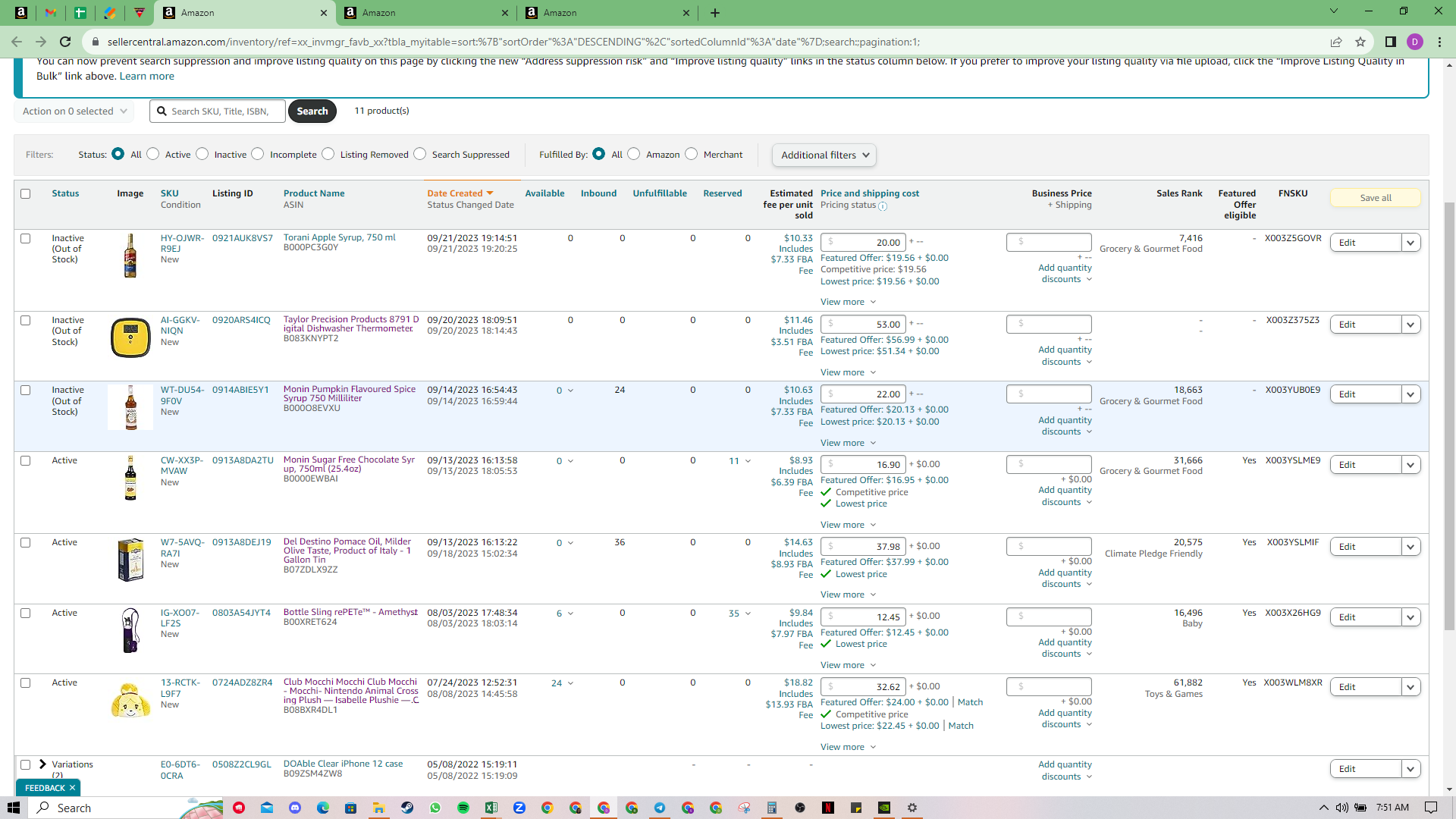This screenshot has height=819, width=1456.
Task: Open the Chrome three-dot menu
Action: [1439, 42]
